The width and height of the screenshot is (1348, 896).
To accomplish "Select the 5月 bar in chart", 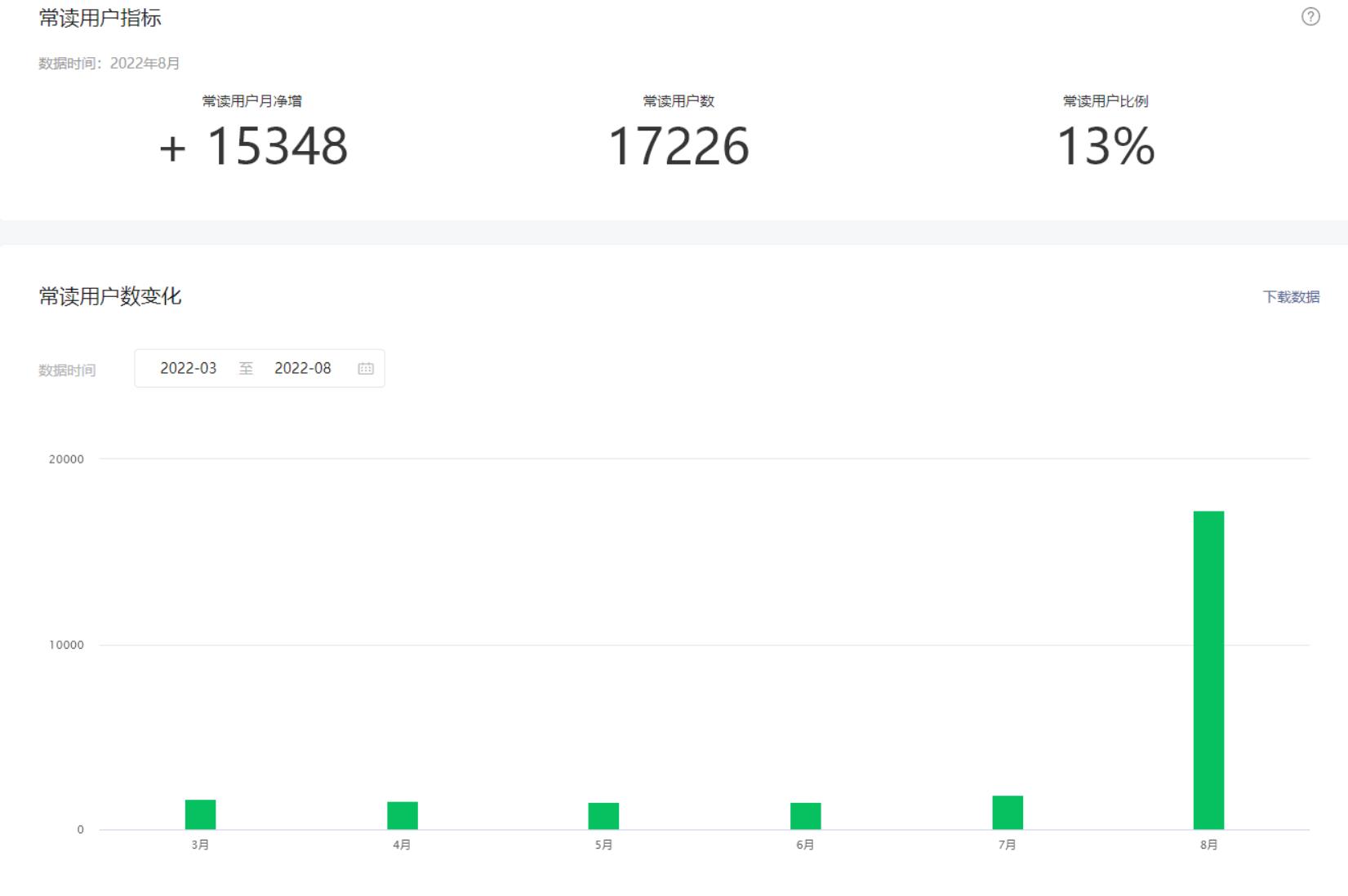I will pos(603,816).
